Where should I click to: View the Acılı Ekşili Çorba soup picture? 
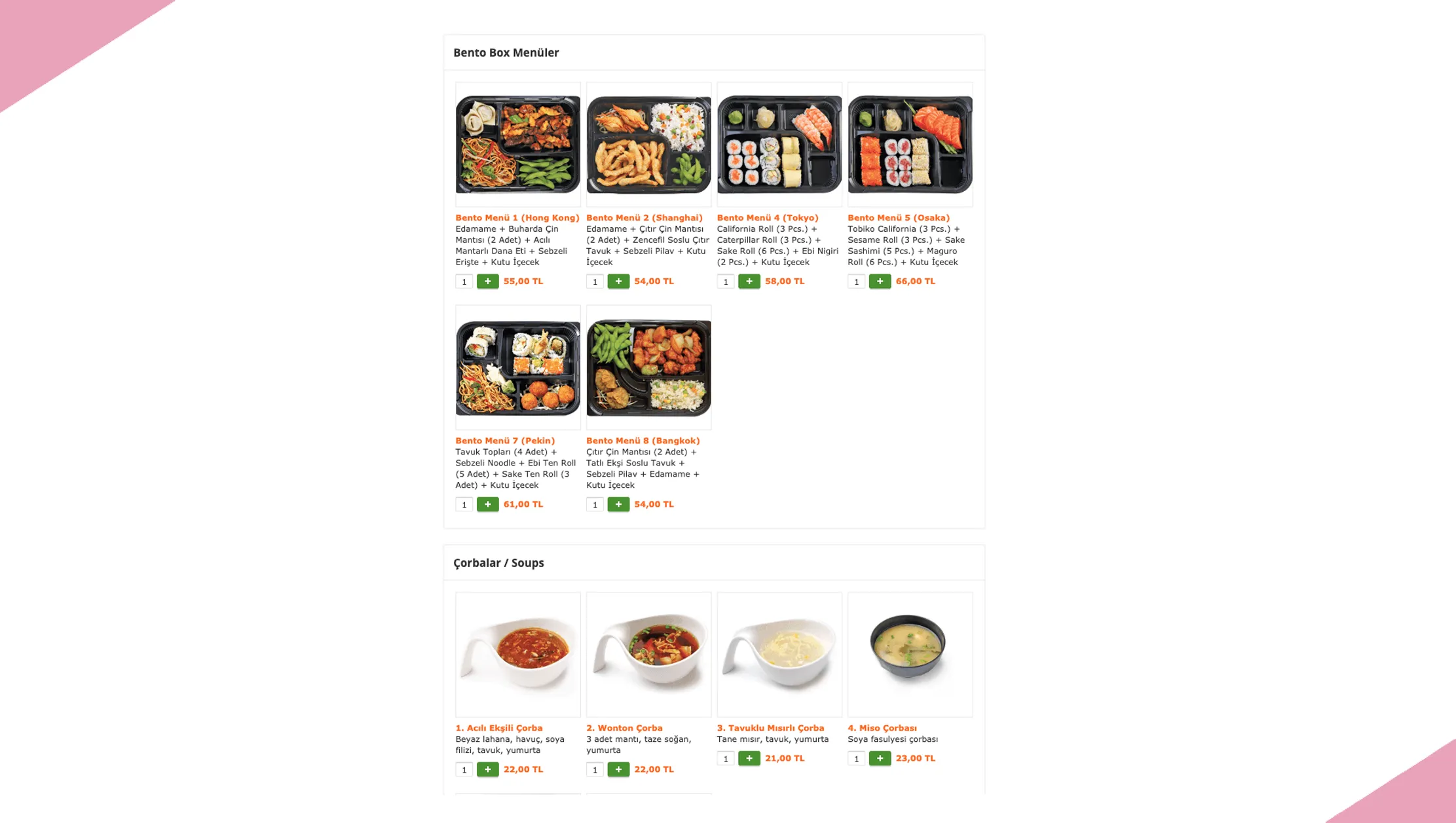[x=517, y=655]
